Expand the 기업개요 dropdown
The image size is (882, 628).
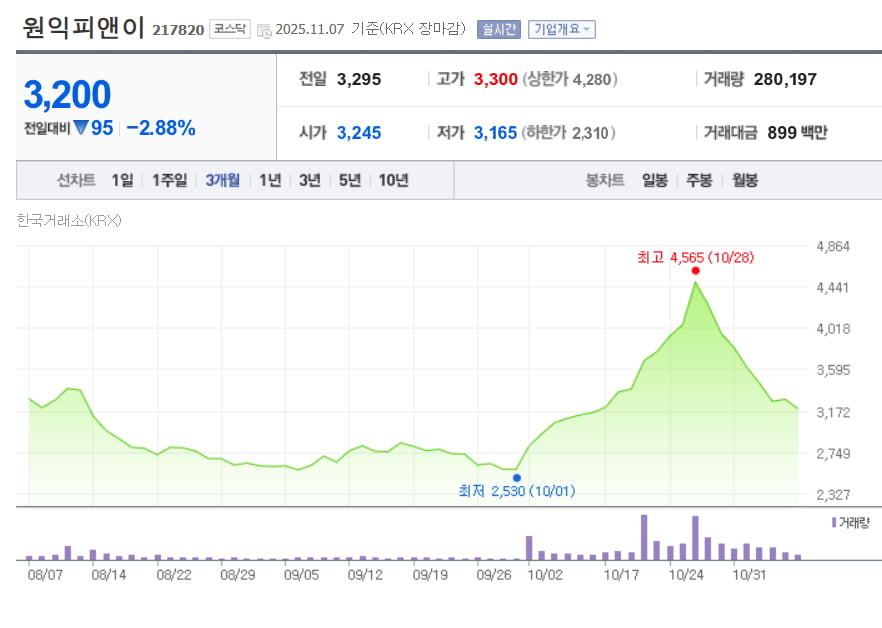coord(561,29)
